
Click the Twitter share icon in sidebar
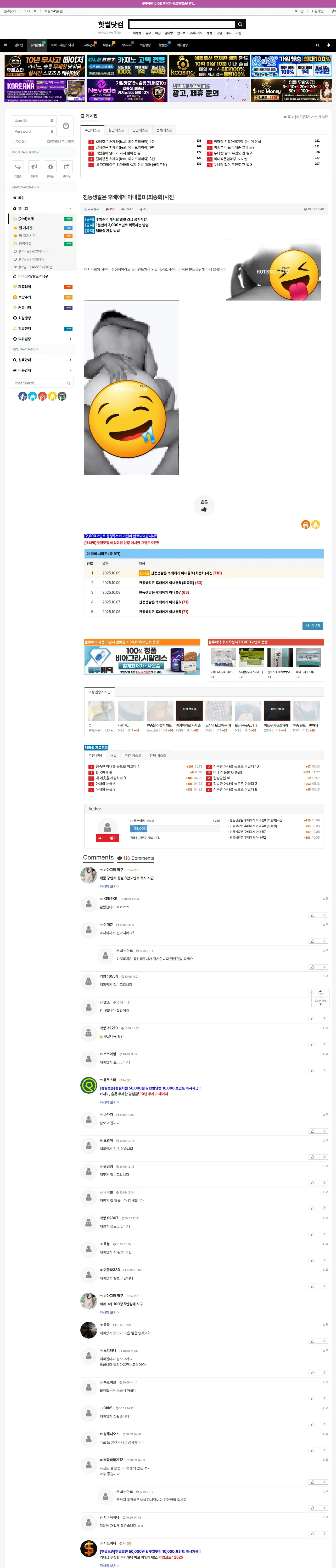tap(32, 396)
